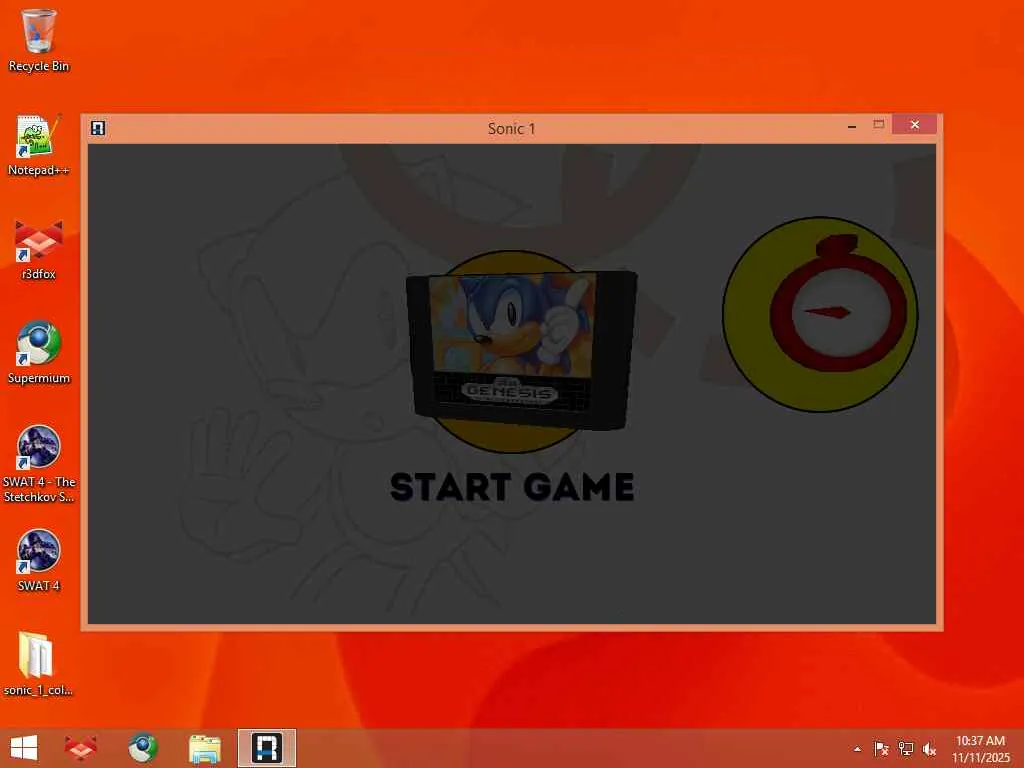Click the Supermium taskbar icon
Screen dimensions: 1024x768
pos(142,748)
